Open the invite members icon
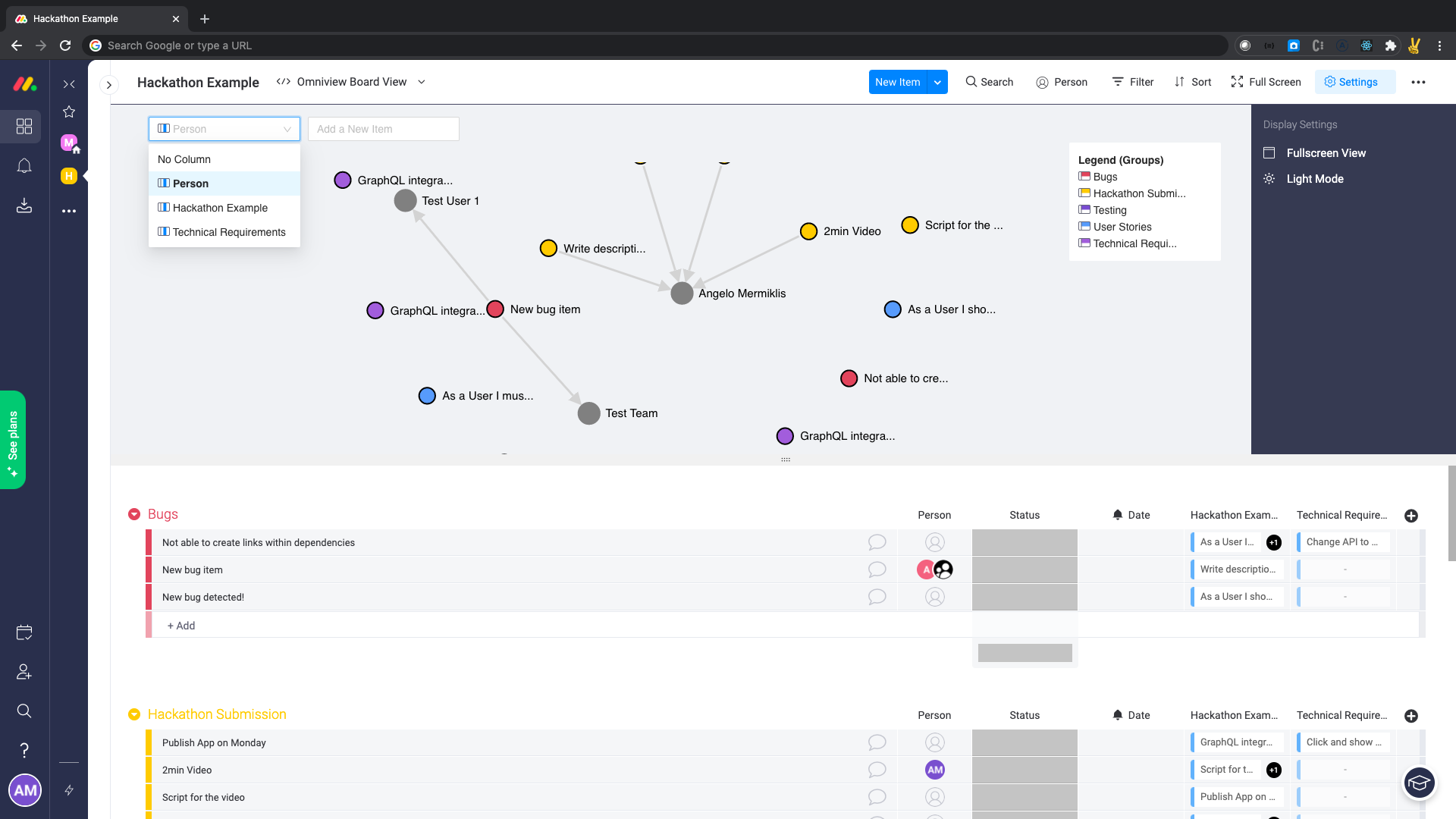 pos(24,672)
